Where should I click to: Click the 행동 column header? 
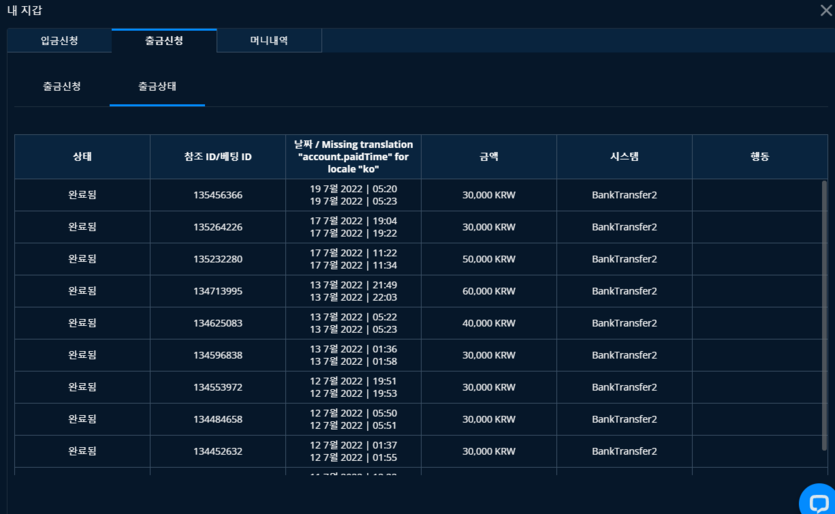759,157
